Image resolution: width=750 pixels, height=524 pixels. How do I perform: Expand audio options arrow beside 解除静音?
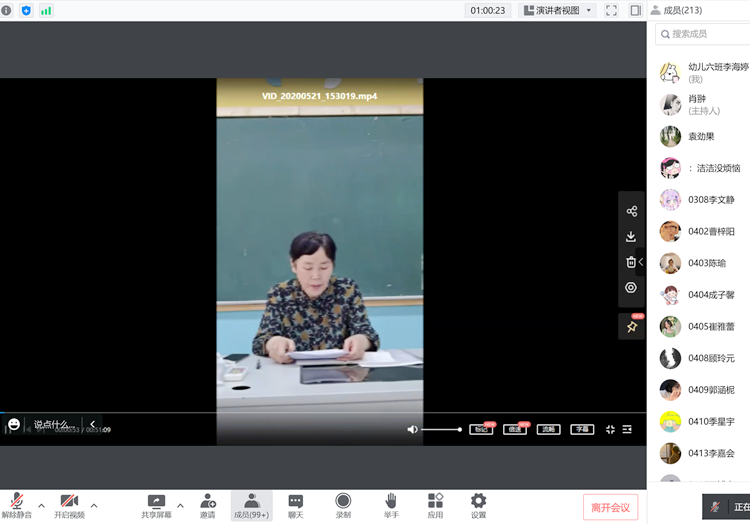[42, 505]
